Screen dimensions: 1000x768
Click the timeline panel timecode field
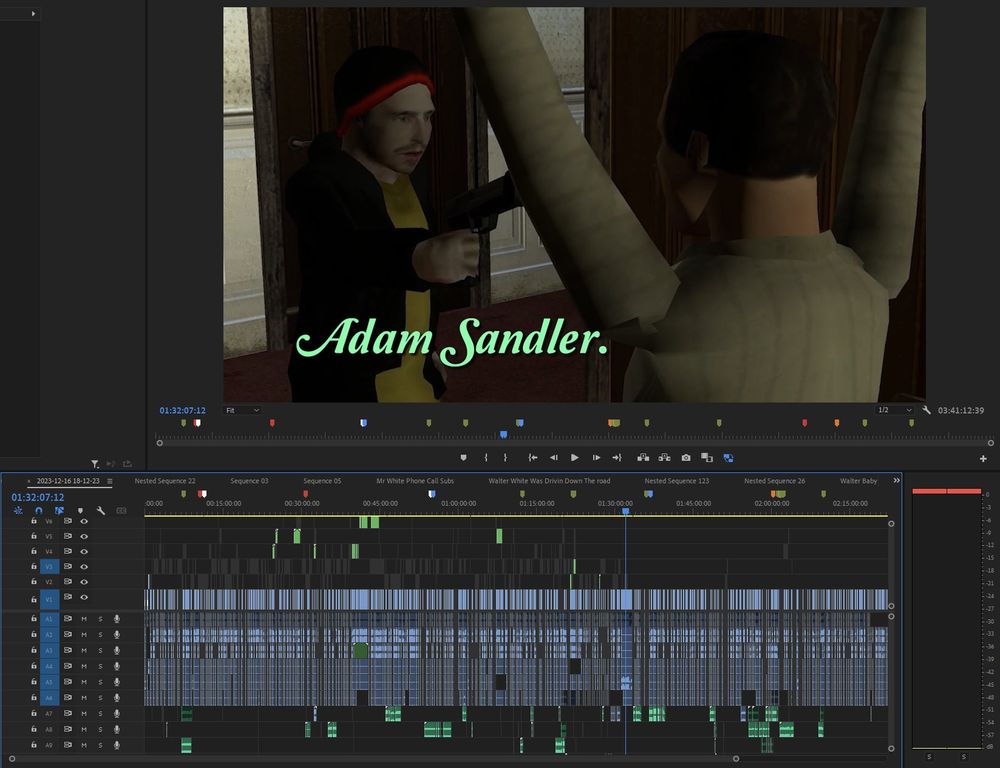click(x=38, y=497)
